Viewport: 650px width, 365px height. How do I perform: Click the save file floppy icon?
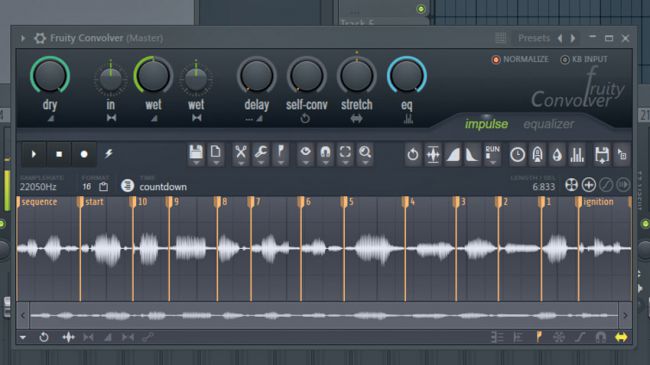(196, 154)
